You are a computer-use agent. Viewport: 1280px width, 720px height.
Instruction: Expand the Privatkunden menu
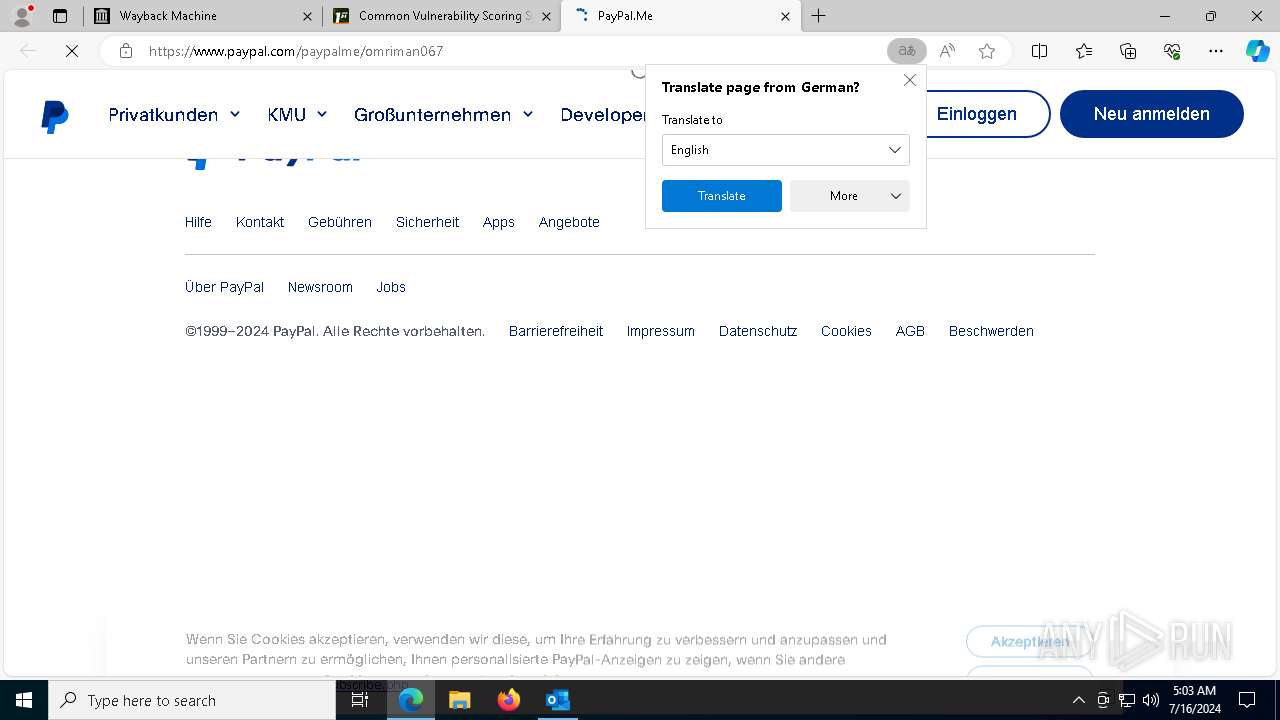pos(174,115)
